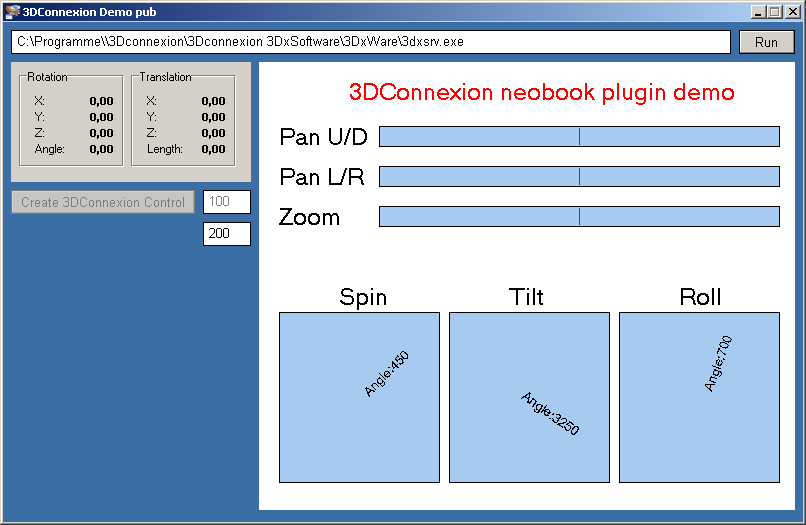
Task: Click the Rotation X value 0,00
Action: [101, 101]
